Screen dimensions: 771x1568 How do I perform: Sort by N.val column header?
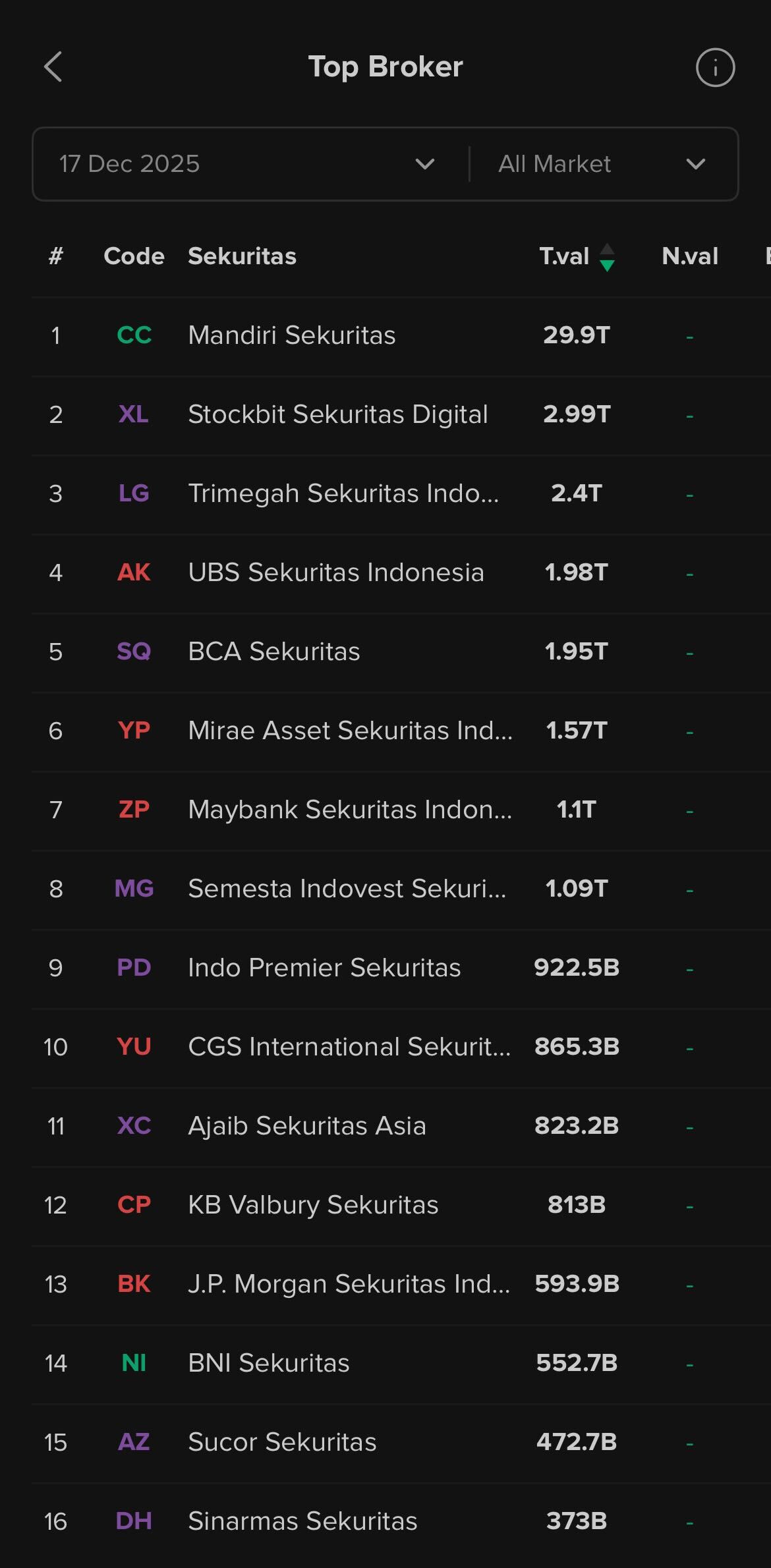pyautogui.click(x=689, y=256)
